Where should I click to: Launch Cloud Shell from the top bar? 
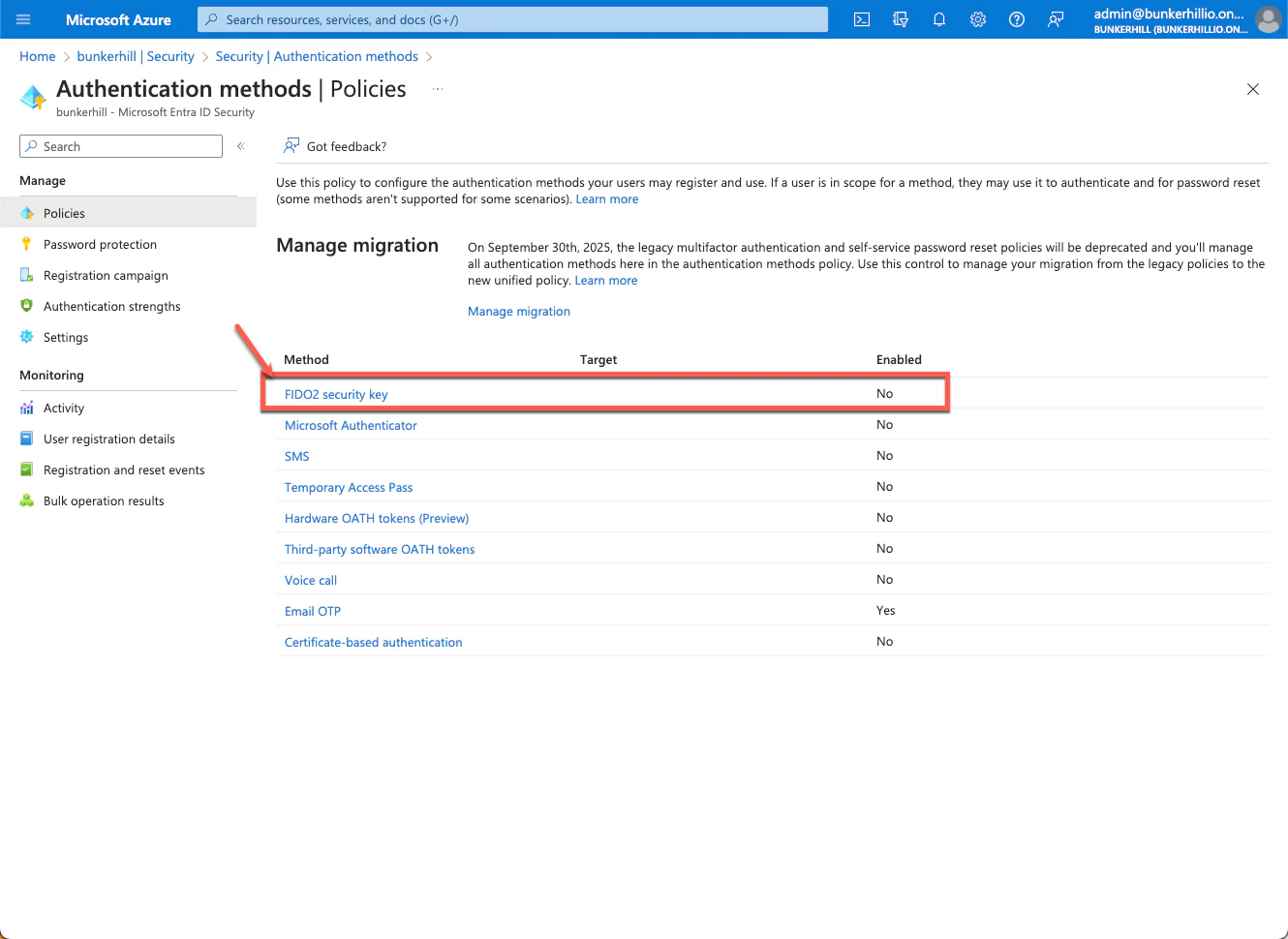click(862, 19)
